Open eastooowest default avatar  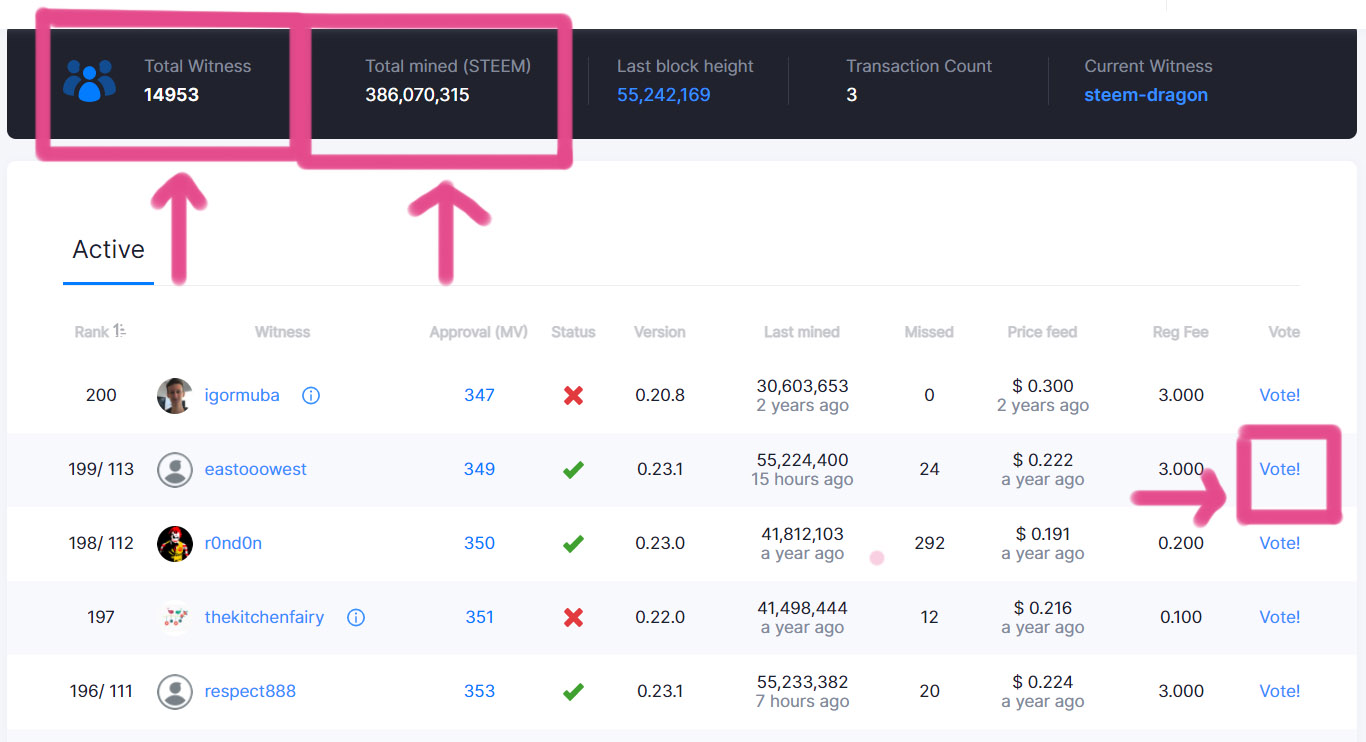(x=175, y=470)
